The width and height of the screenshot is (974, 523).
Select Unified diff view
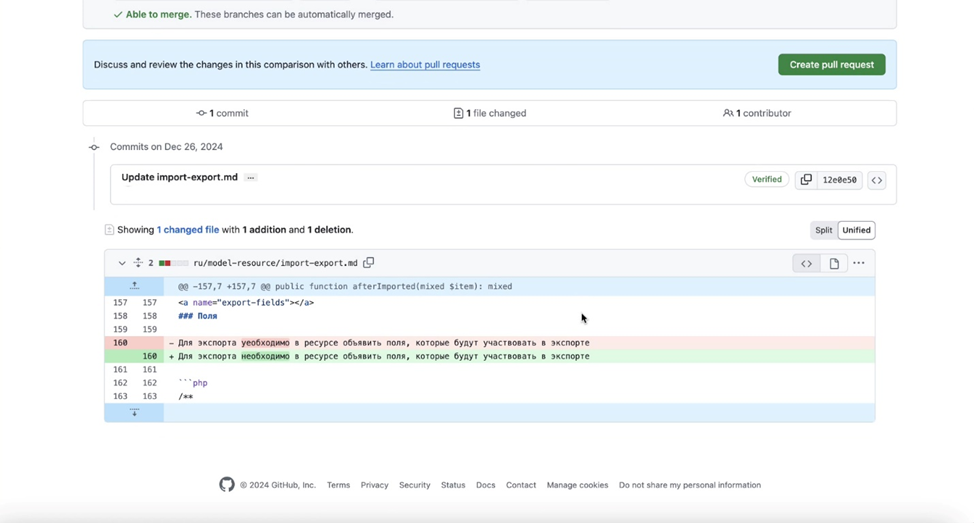point(856,230)
